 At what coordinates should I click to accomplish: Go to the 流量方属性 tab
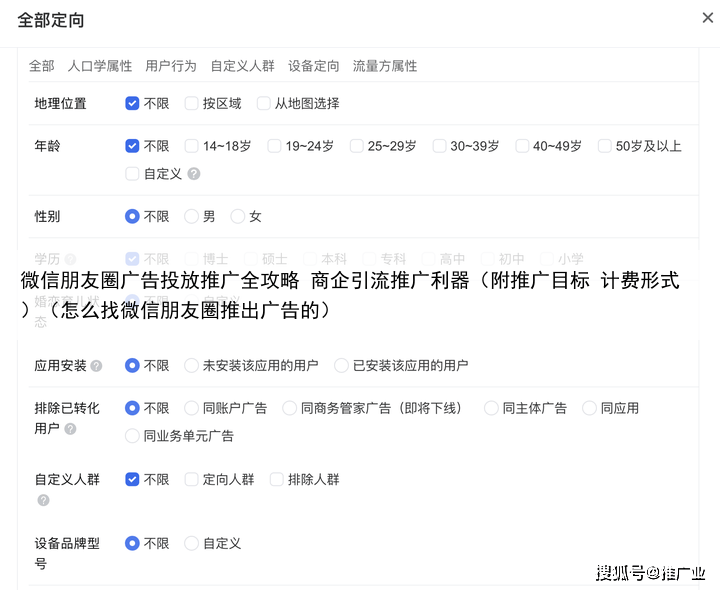pos(385,66)
